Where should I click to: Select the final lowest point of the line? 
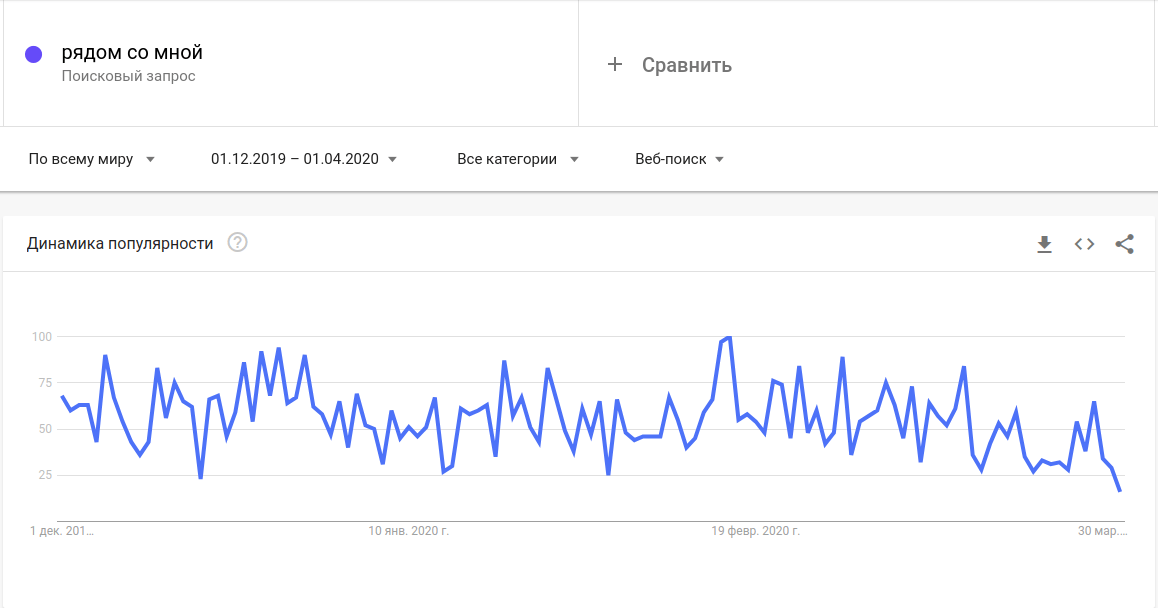pos(1120,490)
